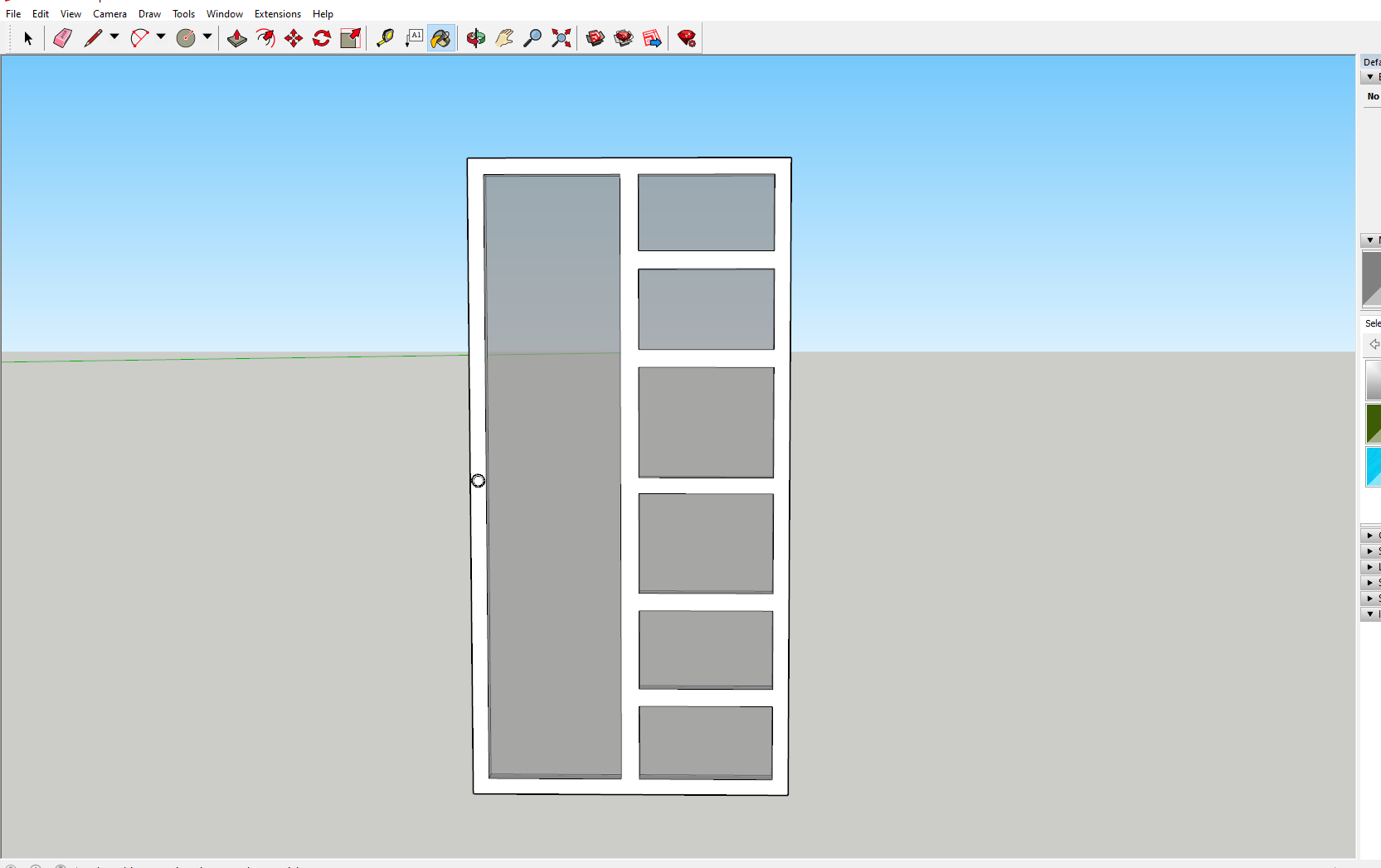Select the Orbit tool
Screen dimensions: 1381x868
coord(475,38)
